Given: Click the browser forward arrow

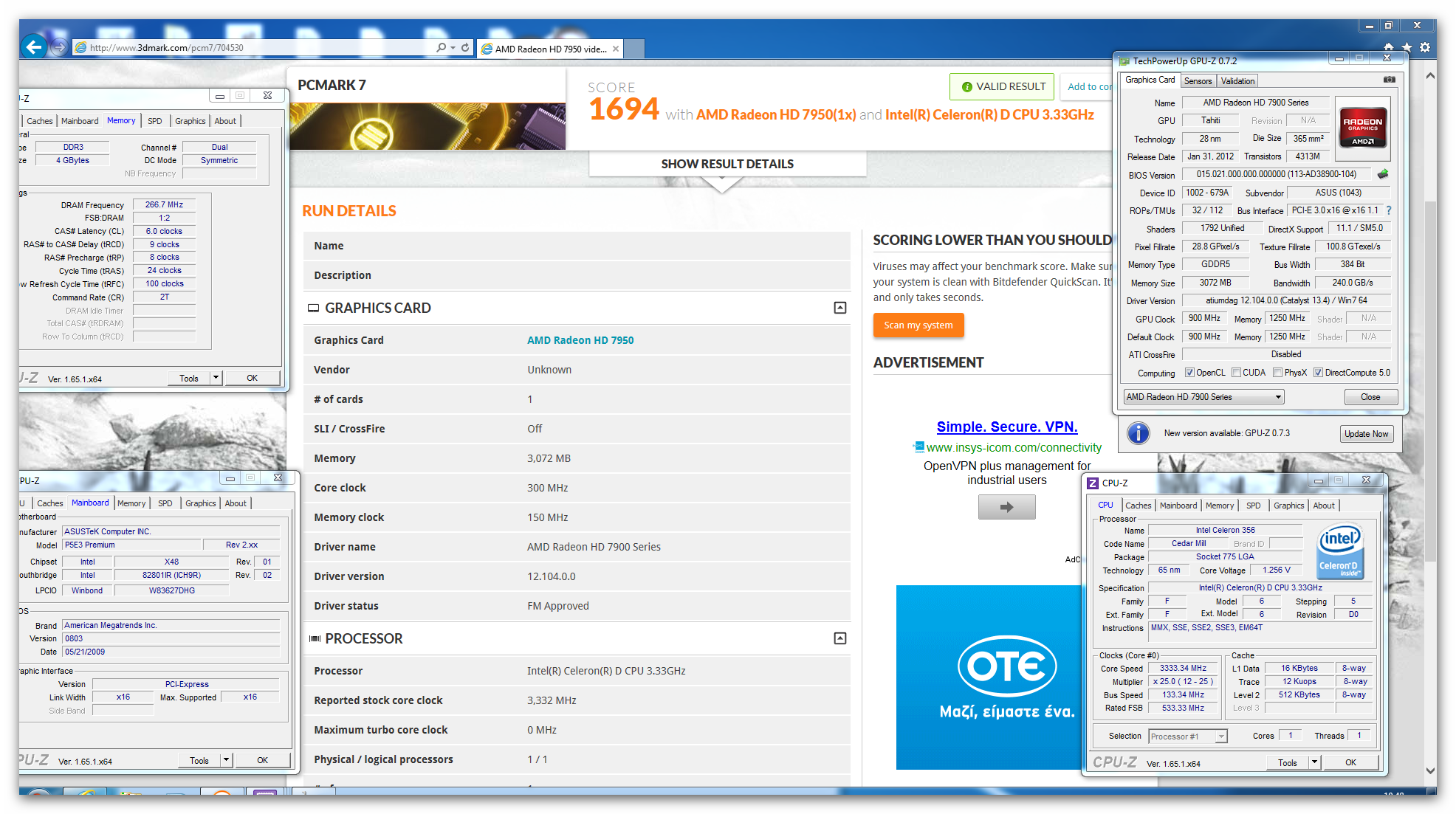Looking at the screenshot, I should (60, 48).
